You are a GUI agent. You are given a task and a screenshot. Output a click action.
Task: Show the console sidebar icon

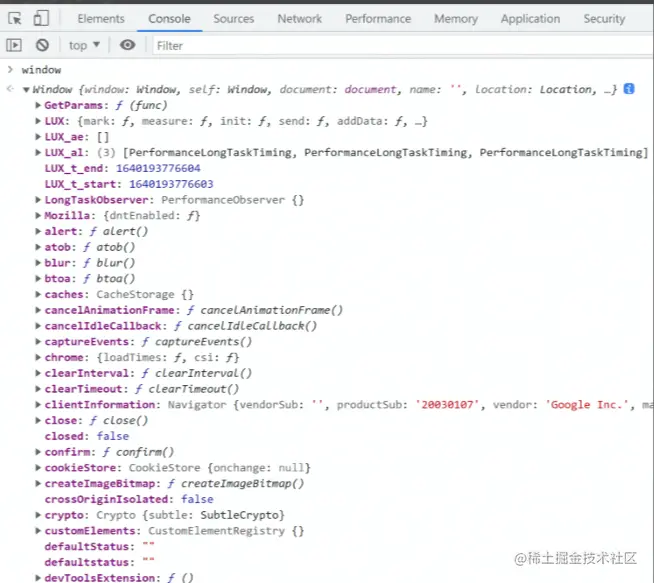(14, 45)
